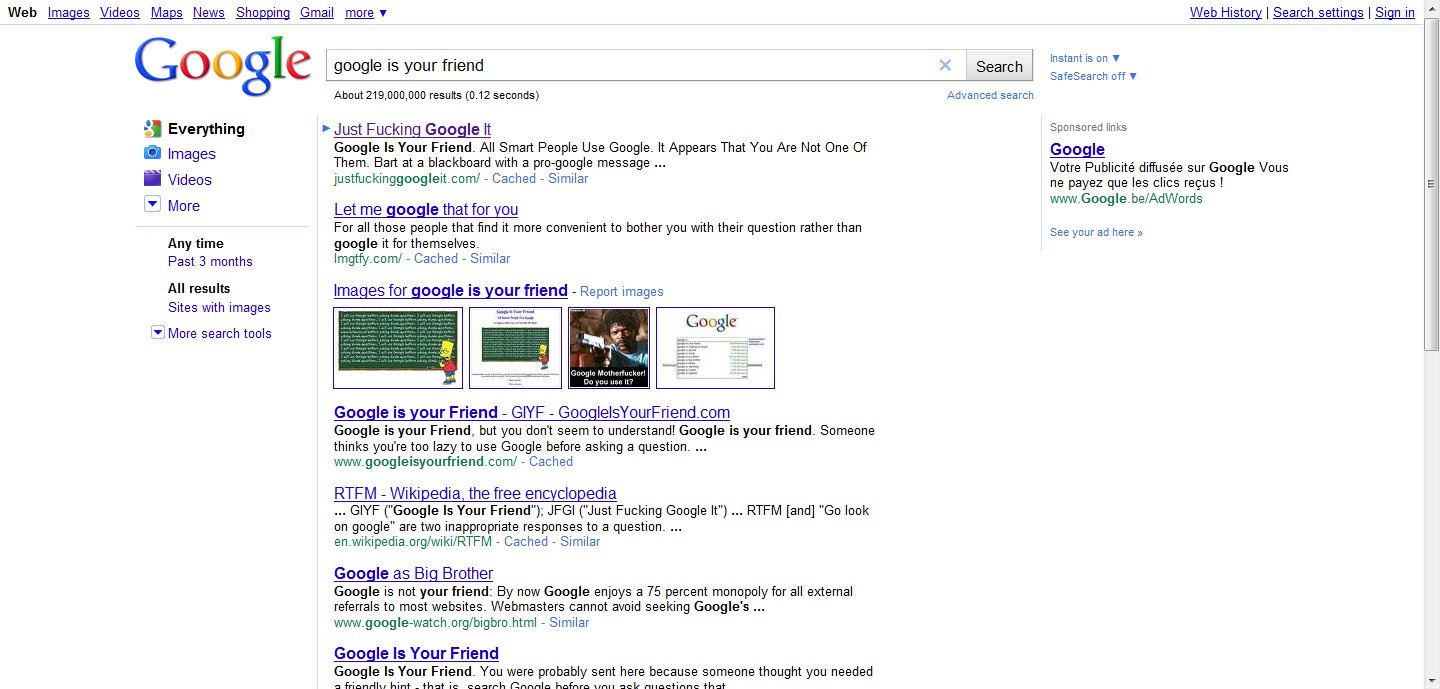
Task: Open cached copy of justfuckinggoogleit.com result
Action: tap(514, 178)
